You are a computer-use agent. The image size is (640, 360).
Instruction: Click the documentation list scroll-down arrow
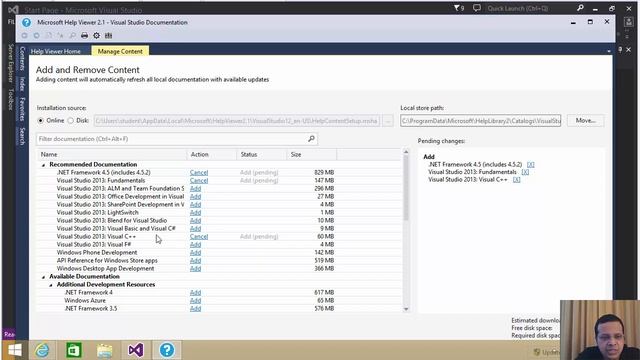tap(406, 309)
